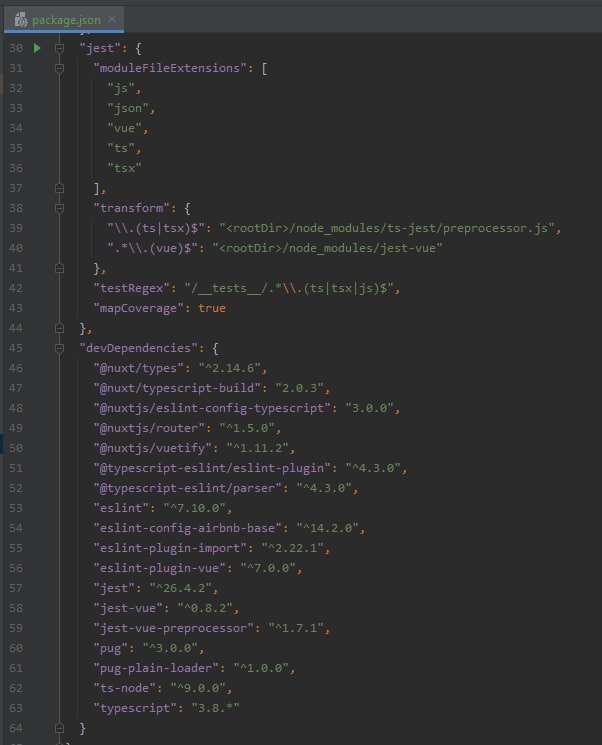
Task: Close the package.json tab
Action: 112,19
